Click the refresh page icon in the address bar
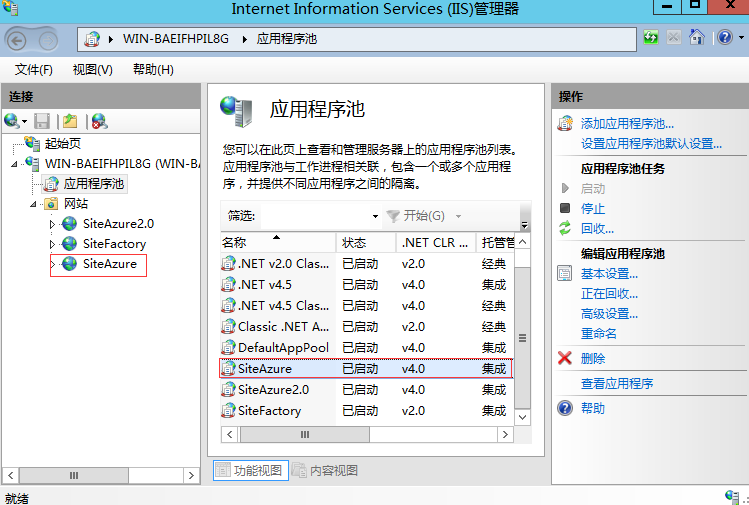The height and width of the screenshot is (505, 749). click(651, 38)
